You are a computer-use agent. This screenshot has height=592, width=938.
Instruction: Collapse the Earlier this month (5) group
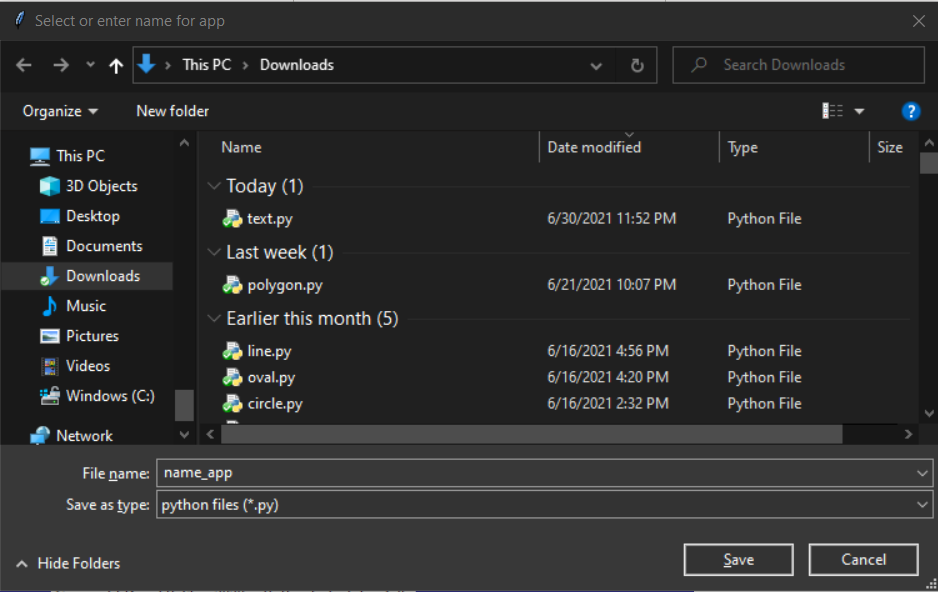coord(214,319)
